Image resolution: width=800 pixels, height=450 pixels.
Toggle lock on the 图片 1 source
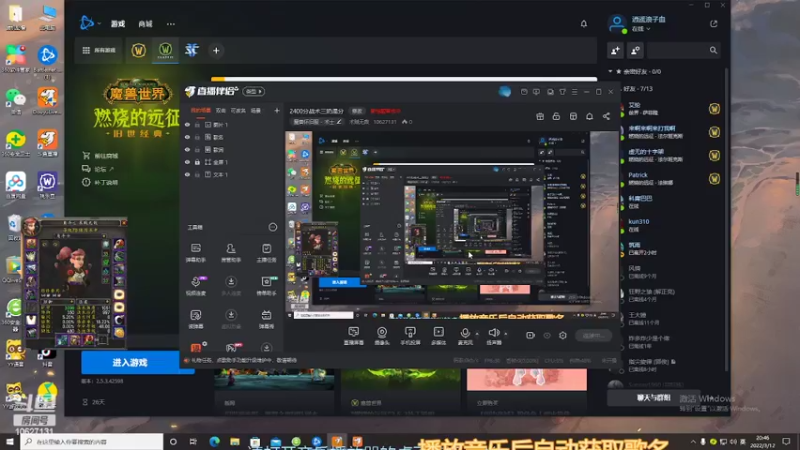click(197, 124)
